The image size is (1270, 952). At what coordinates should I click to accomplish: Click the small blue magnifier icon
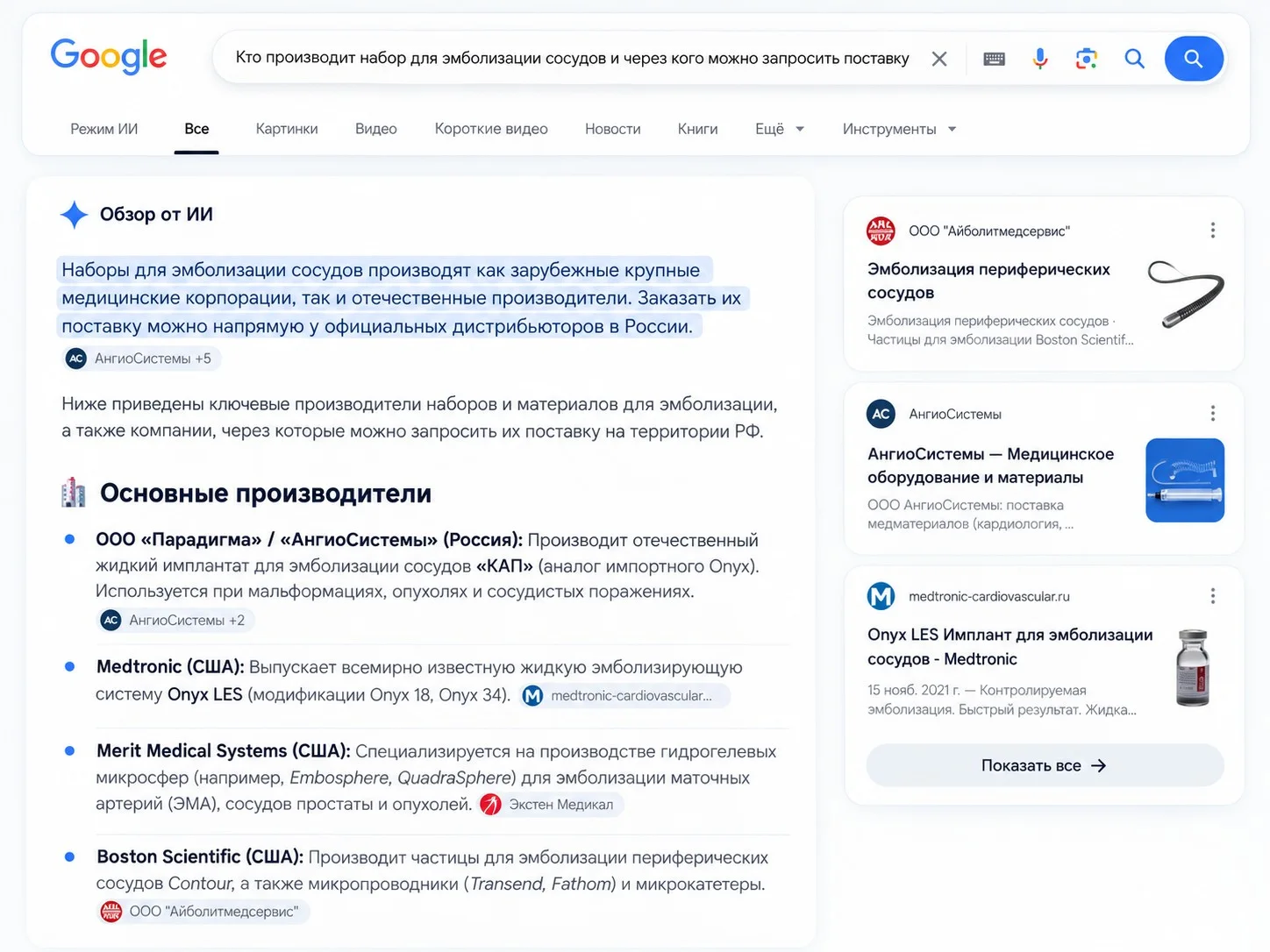pos(1134,59)
